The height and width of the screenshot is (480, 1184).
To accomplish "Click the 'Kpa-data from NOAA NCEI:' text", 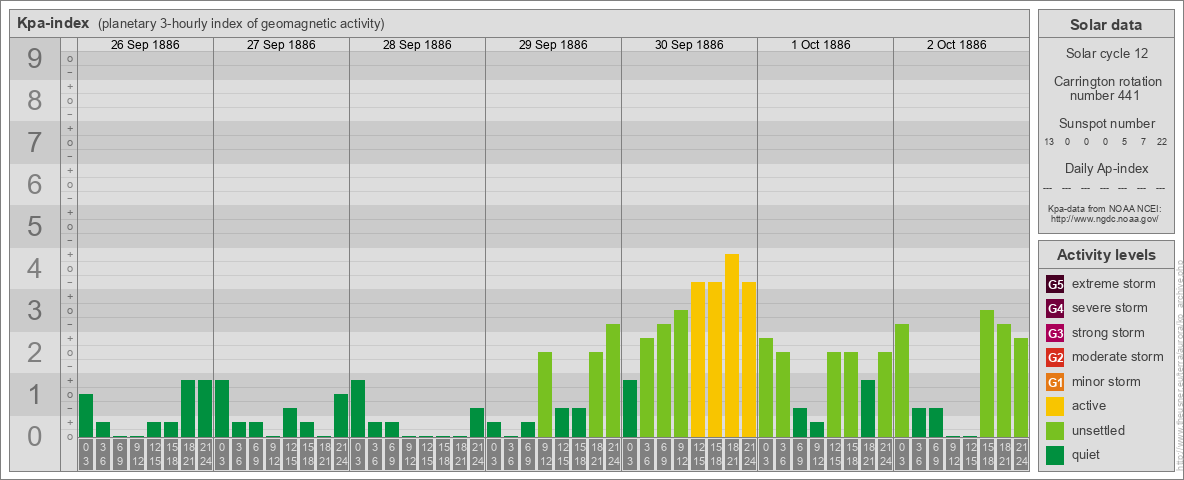I will click(x=1106, y=208).
